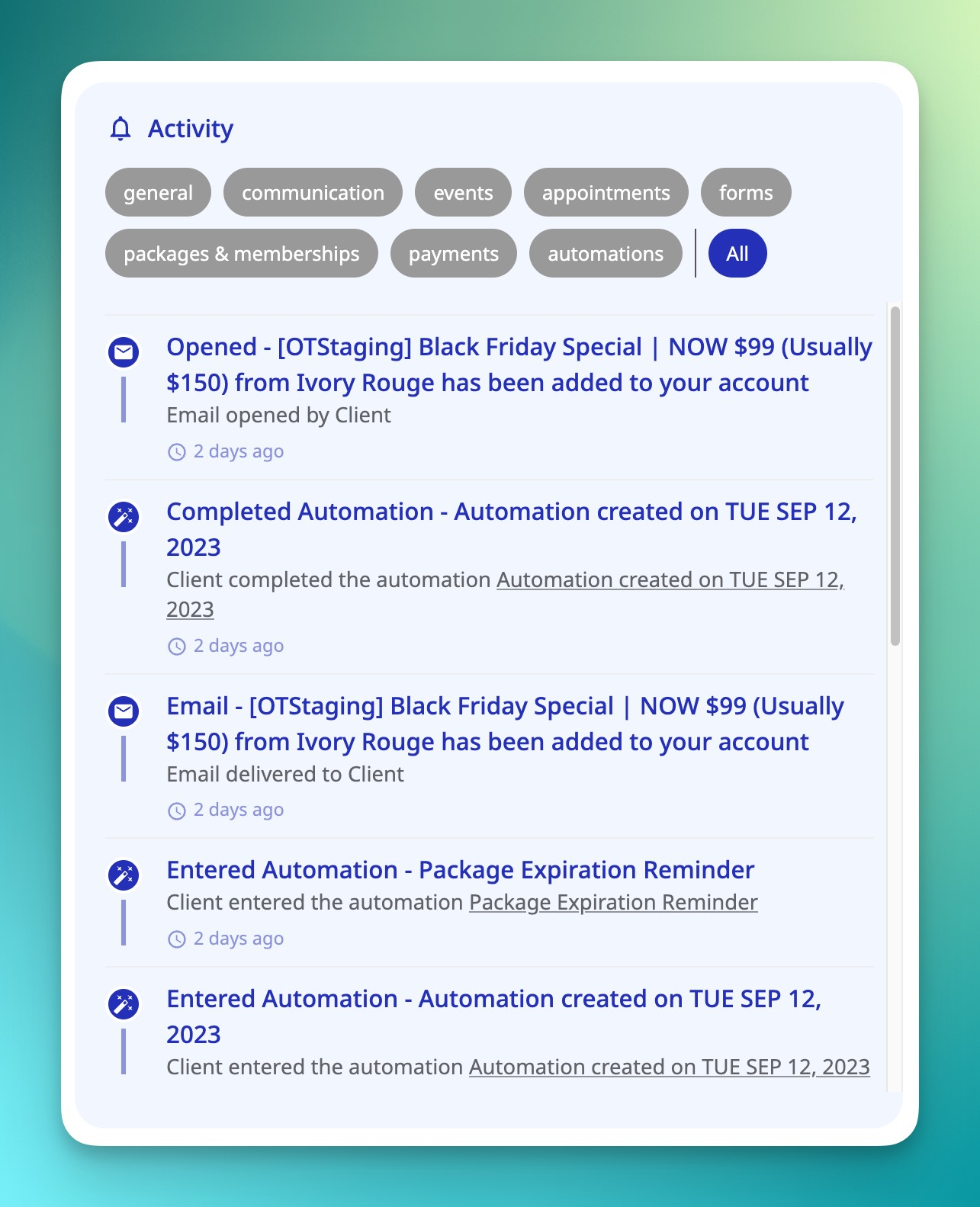Filter by automations
Viewport: 980px width, 1207px height.
click(606, 254)
